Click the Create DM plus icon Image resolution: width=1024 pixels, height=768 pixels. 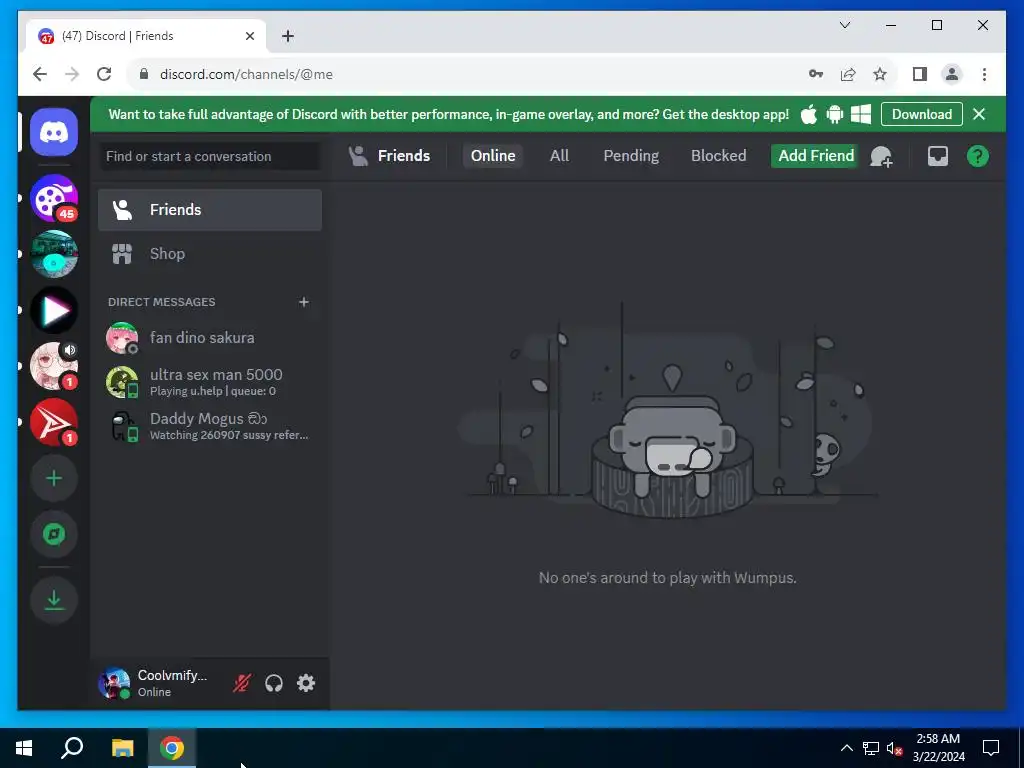[304, 302]
